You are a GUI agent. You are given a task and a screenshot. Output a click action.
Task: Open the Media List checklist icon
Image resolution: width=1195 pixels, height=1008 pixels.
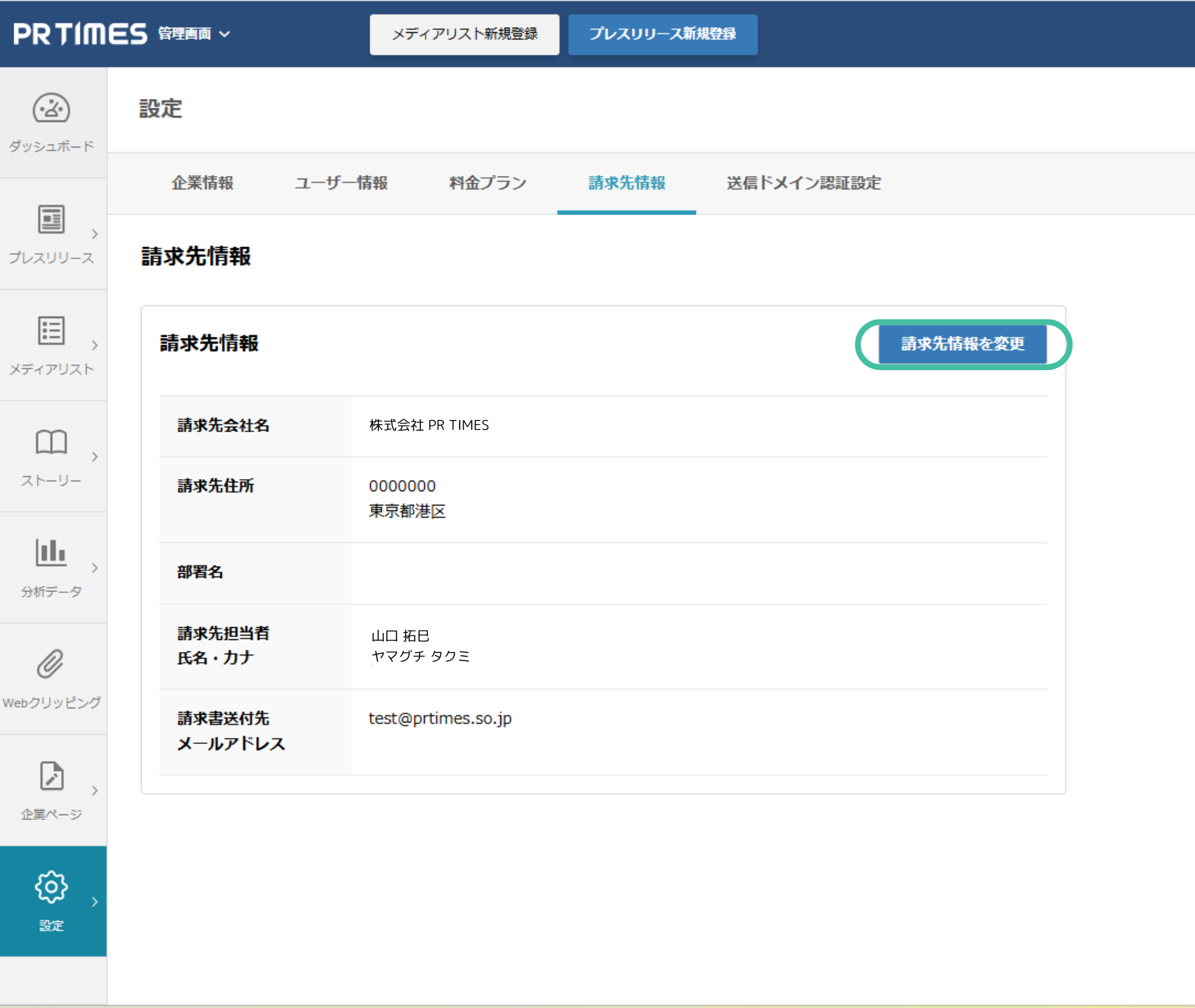point(51,331)
